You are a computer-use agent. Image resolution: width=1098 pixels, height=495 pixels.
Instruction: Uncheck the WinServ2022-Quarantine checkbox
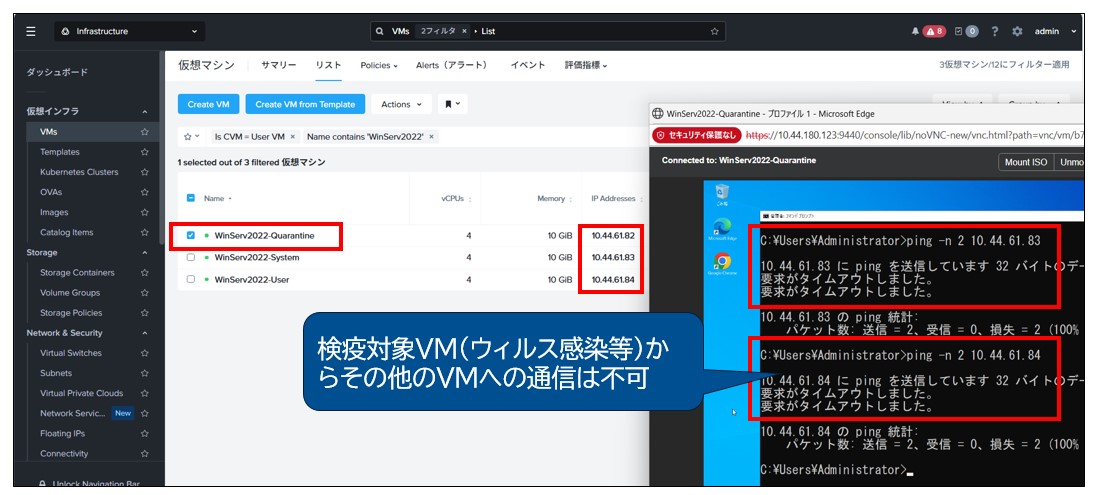[191, 236]
